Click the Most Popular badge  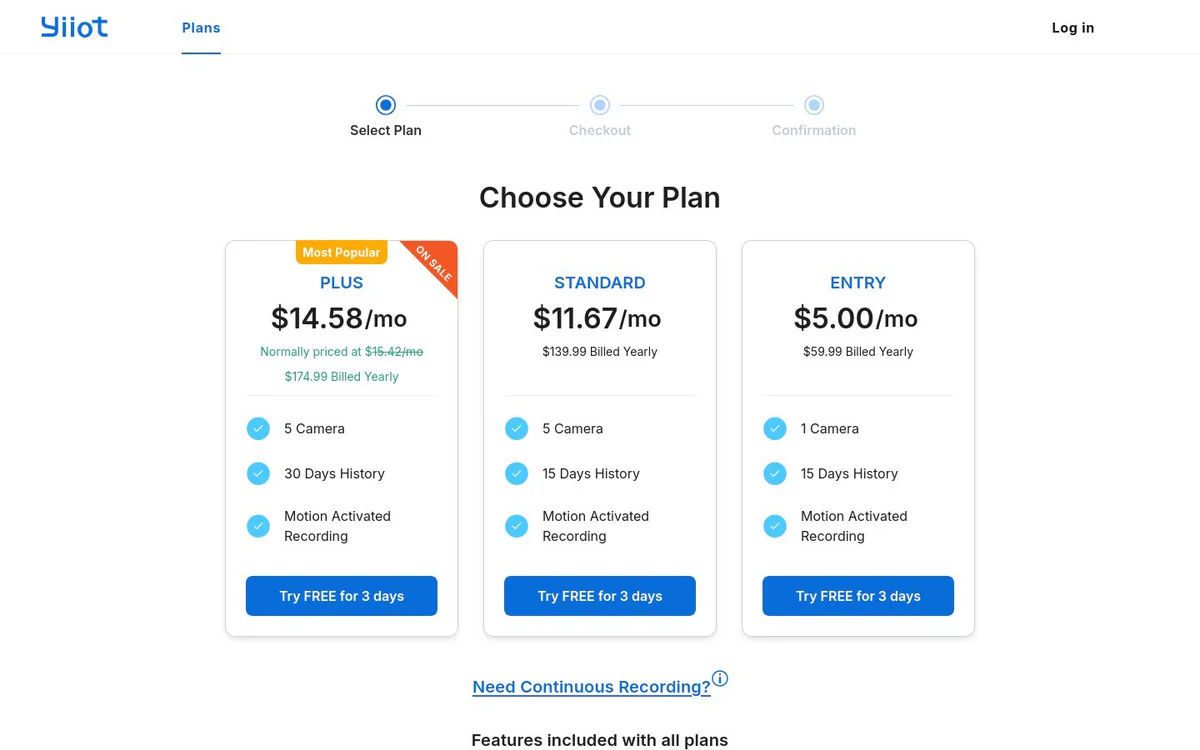point(341,252)
